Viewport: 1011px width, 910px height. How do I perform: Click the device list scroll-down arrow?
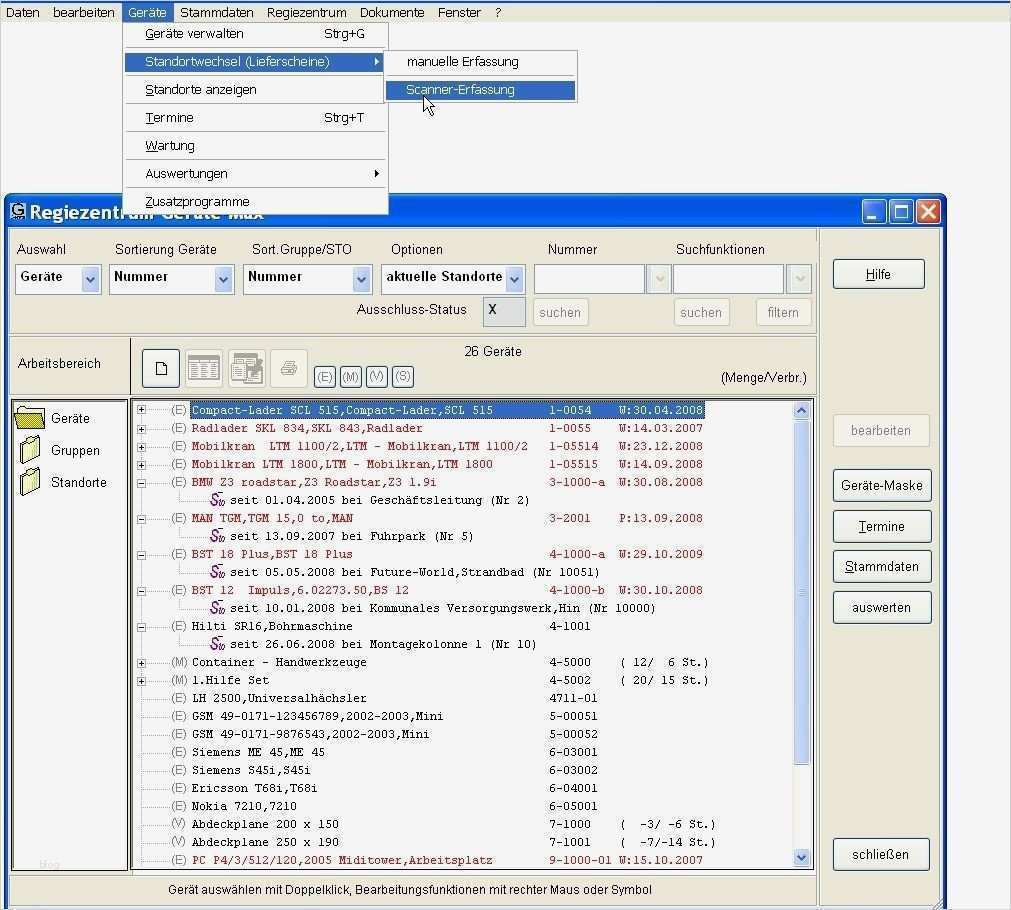click(801, 857)
